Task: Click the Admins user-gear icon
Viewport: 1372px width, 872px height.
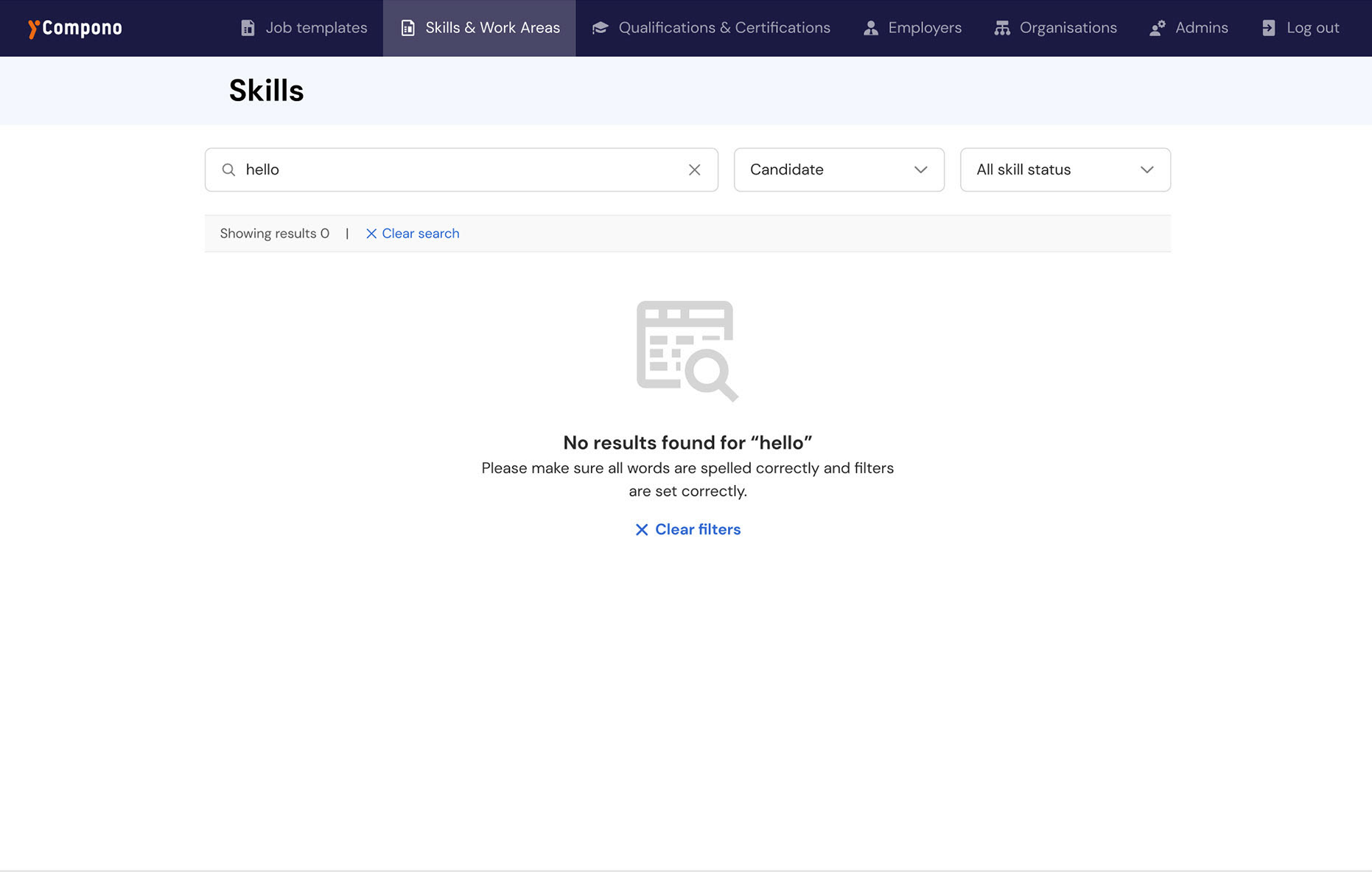Action: pyautogui.click(x=1158, y=28)
